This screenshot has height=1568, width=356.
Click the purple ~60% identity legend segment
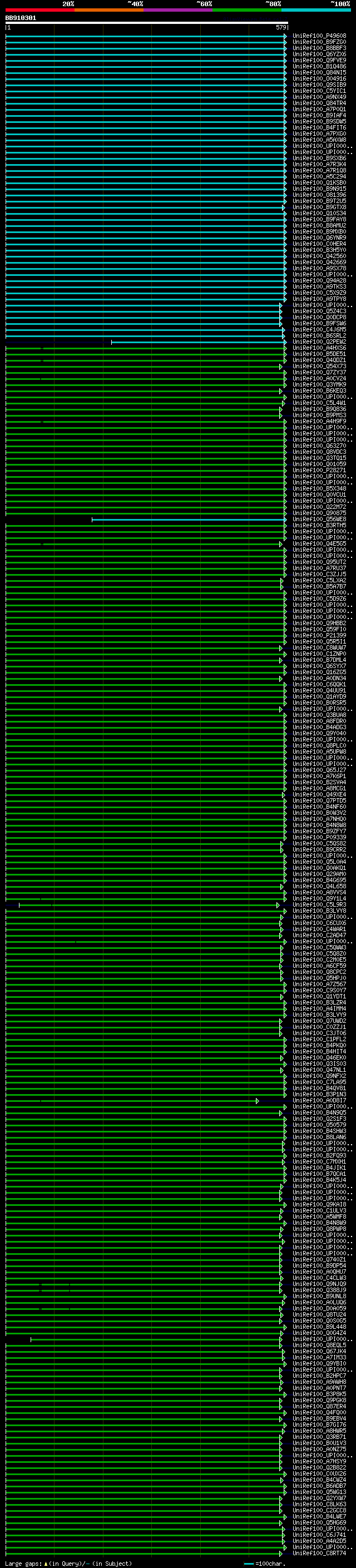179,10
